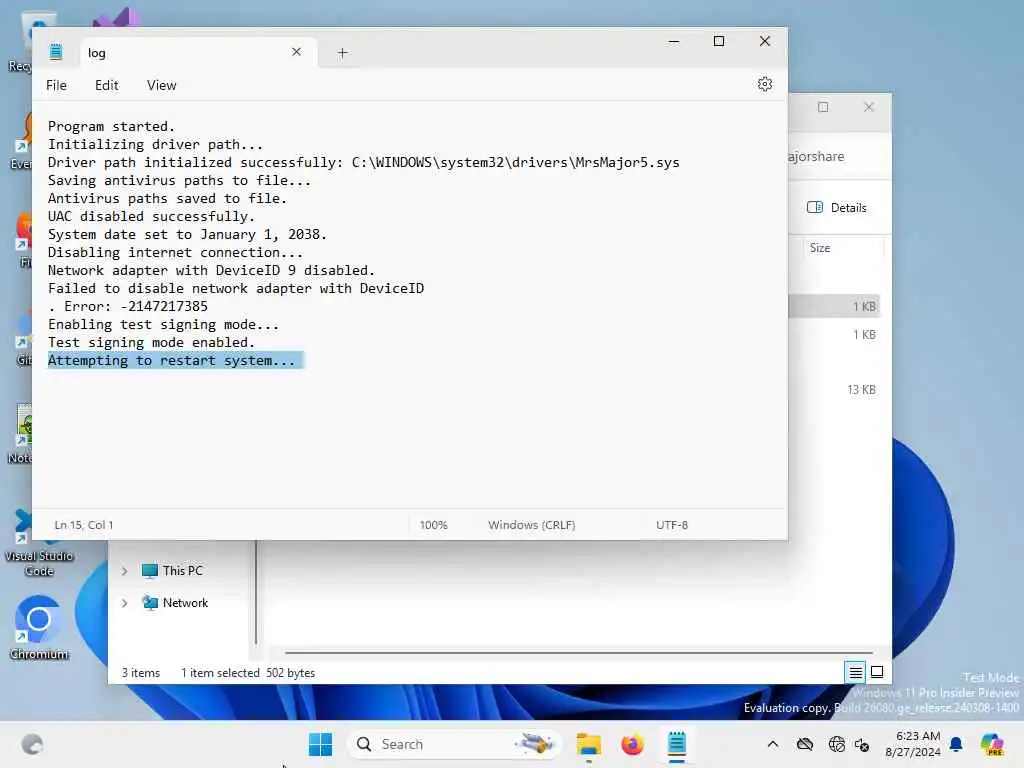Open Visual Studio Code desktop shortcut
This screenshot has height=768, width=1024.
(x=39, y=544)
